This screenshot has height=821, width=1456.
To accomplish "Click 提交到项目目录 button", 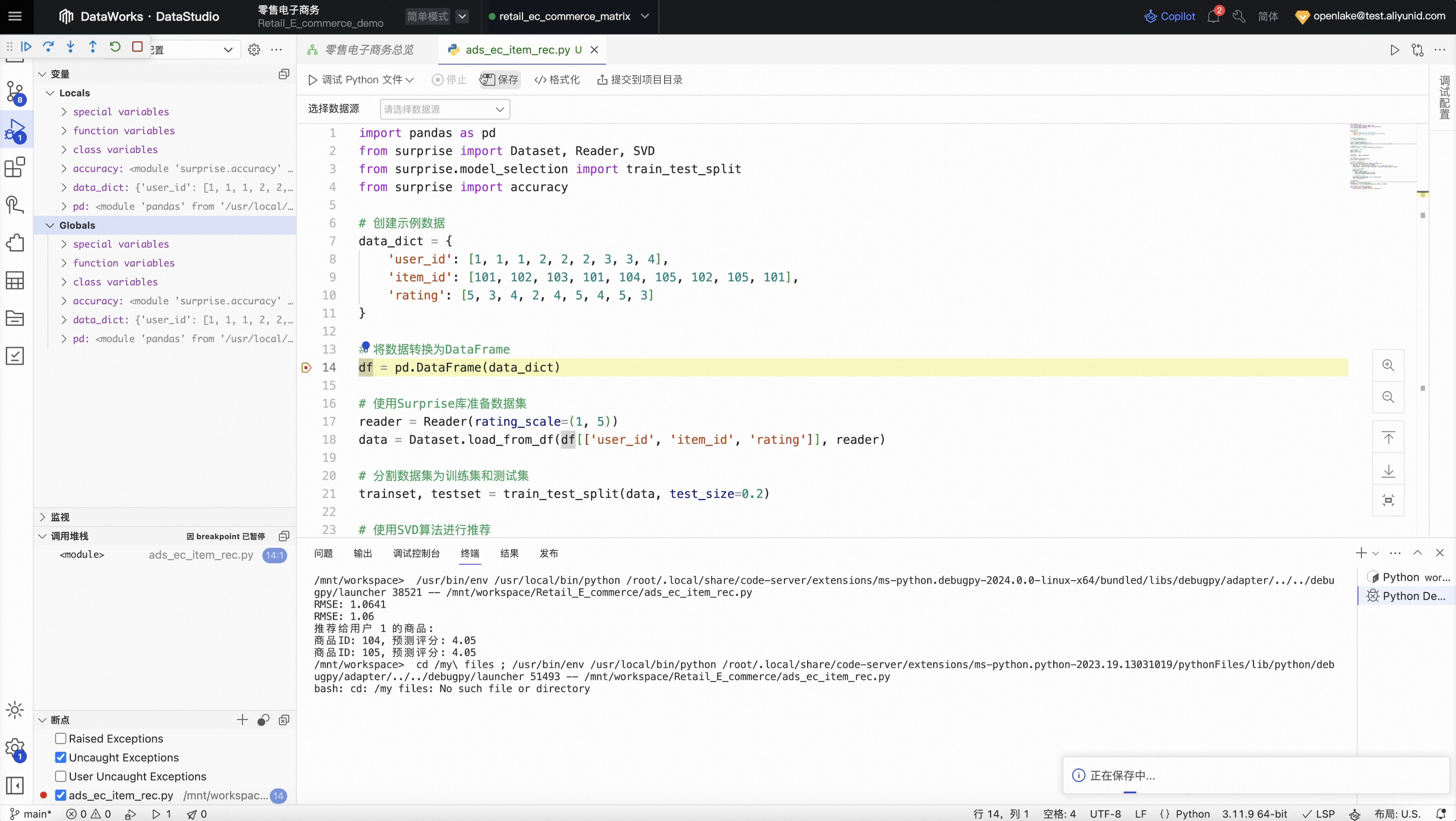I will pyautogui.click(x=640, y=80).
